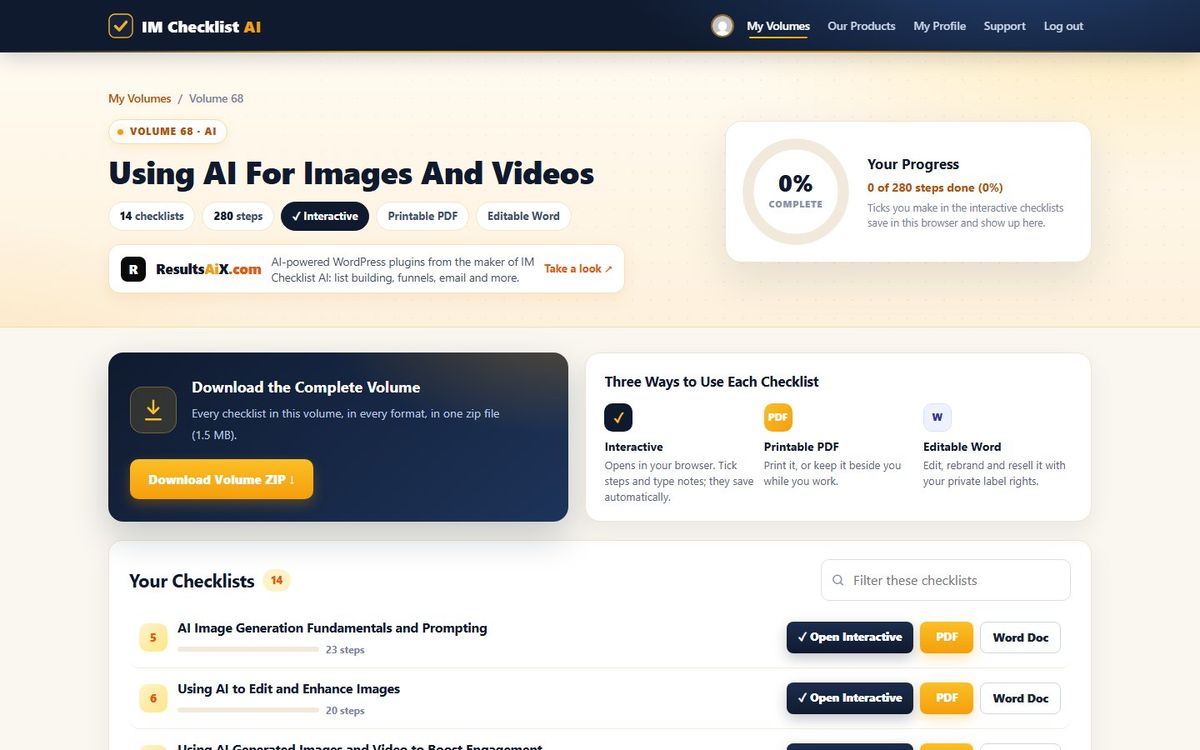1200x750 pixels.
Task: Click the Download the Complete Volume heading
Action: click(306, 387)
